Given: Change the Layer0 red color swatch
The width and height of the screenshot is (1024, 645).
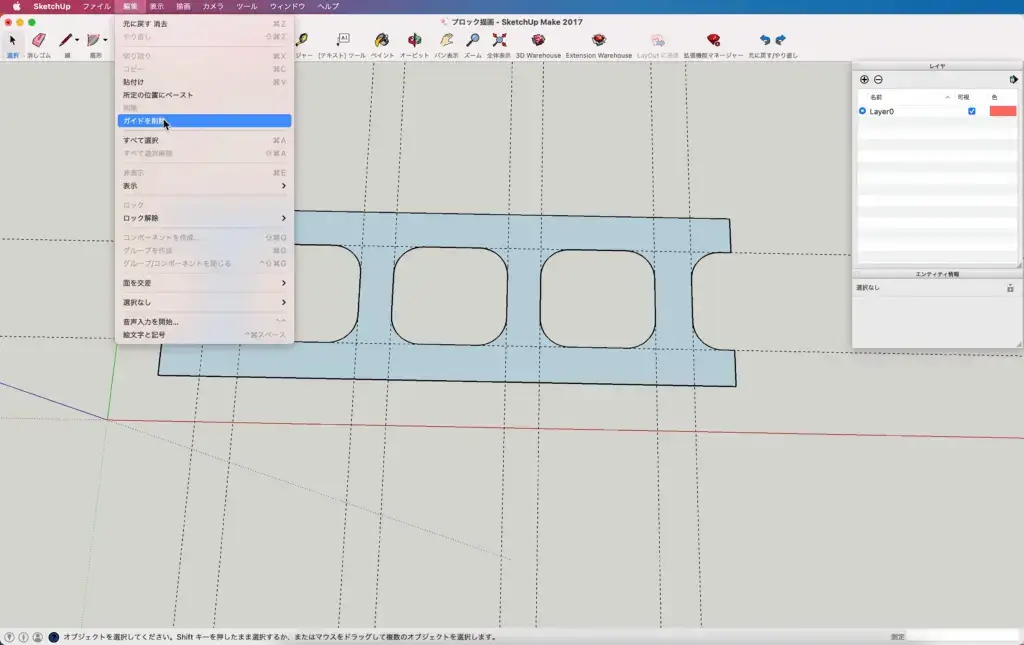Looking at the screenshot, I should pyautogui.click(x=1002, y=112).
